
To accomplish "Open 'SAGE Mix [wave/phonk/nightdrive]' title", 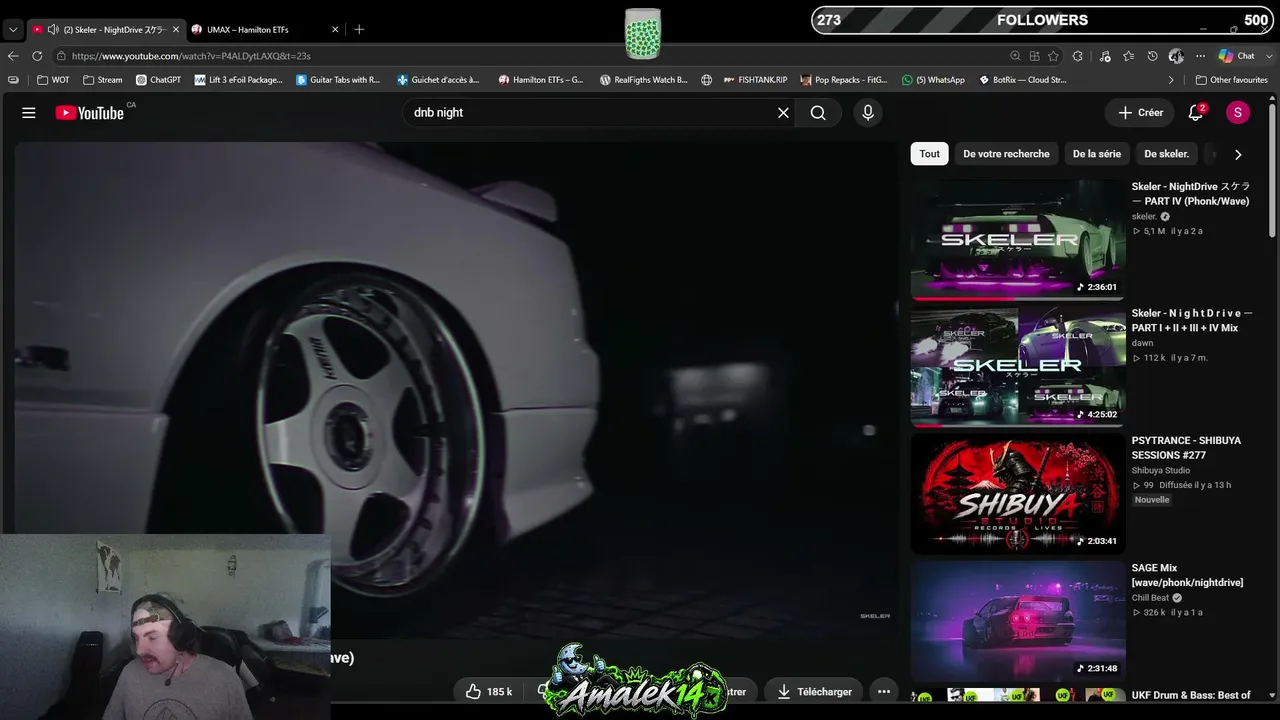I will 1188,575.
